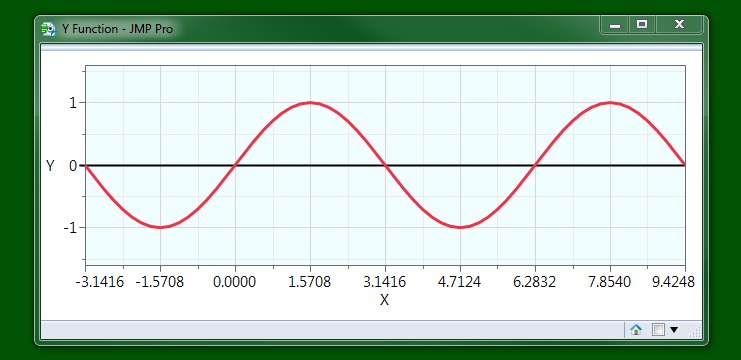The width and height of the screenshot is (741, 360).
Task: Click the 7.8540 x-axis tick label
Action: coord(609,283)
